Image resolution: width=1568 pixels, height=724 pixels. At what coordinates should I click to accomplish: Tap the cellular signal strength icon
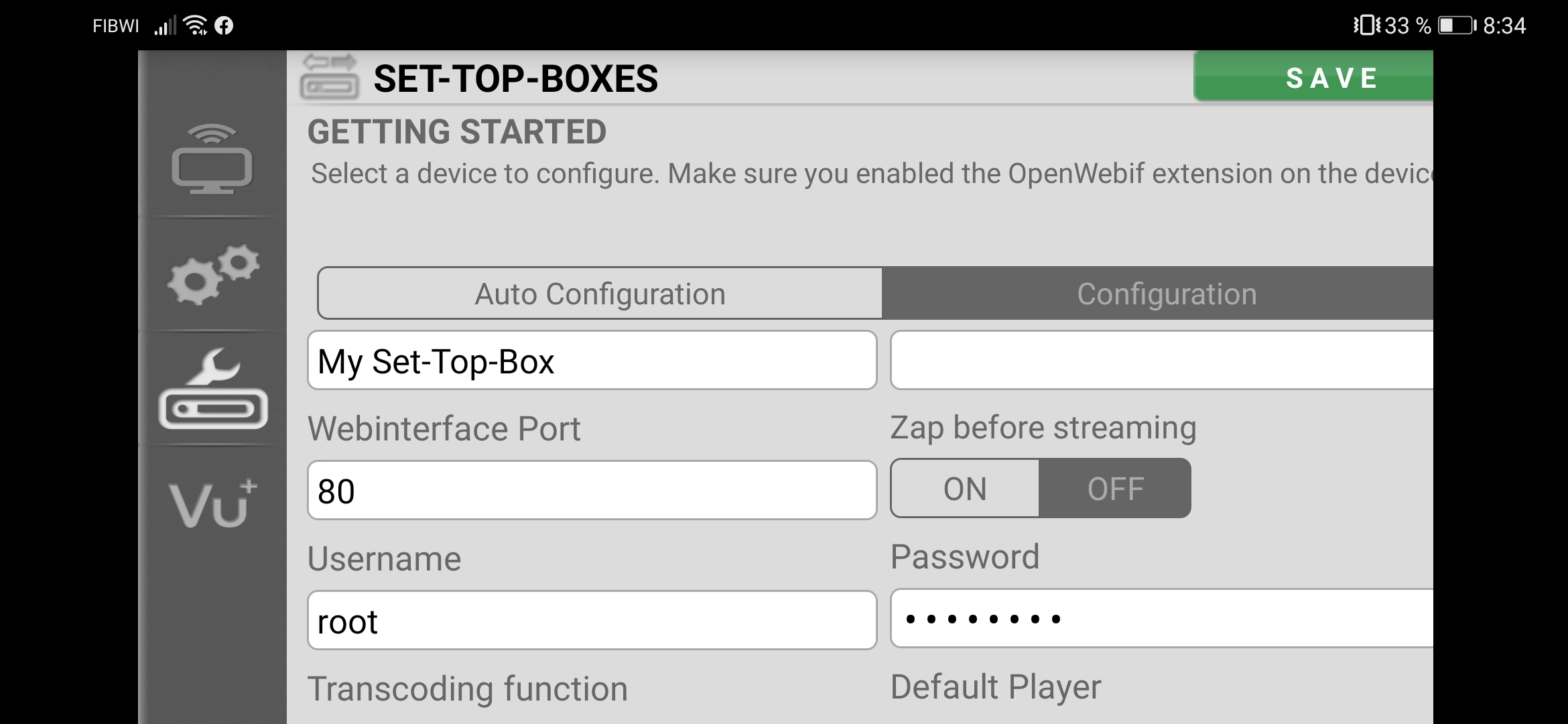pyautogui.click(x=164, y=26)
